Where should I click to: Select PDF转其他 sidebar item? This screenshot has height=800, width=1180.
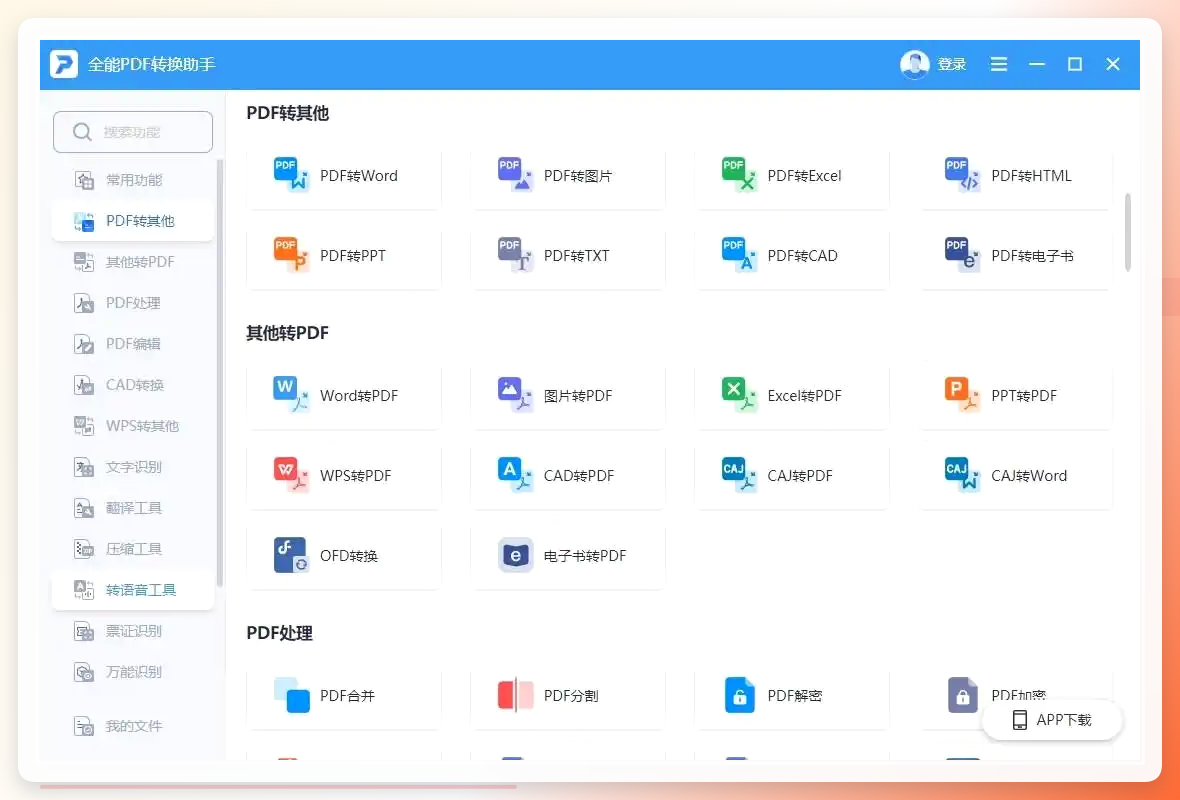133,221
